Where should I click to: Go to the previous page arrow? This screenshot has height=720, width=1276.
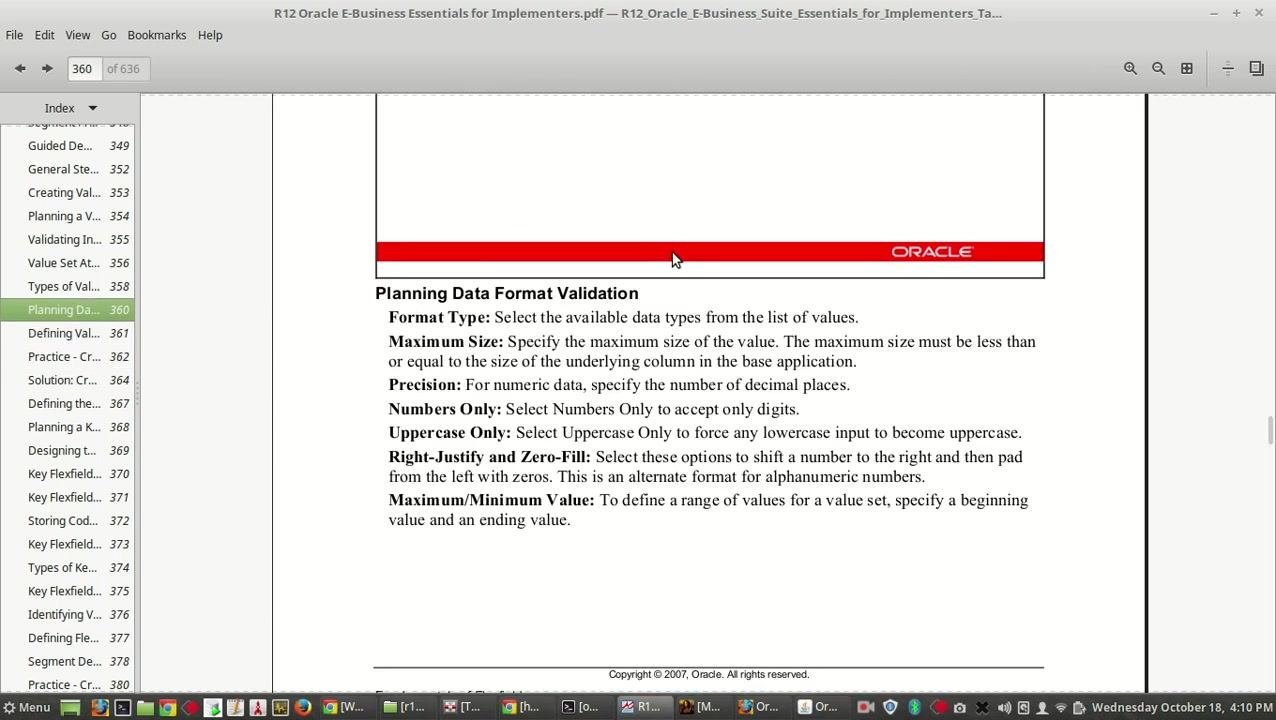click(20, 69)
